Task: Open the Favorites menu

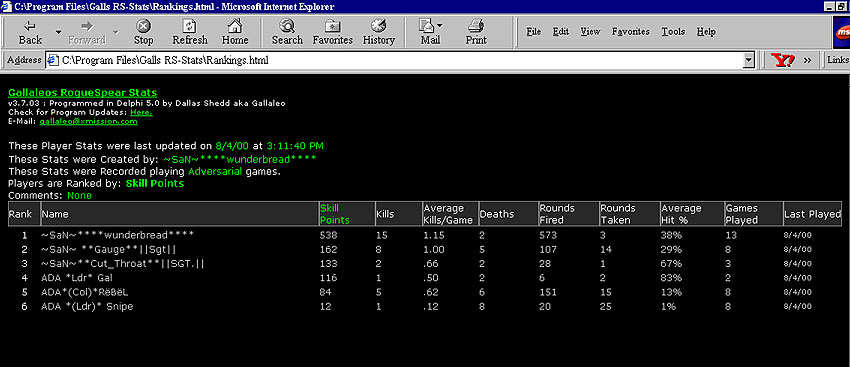Action: pyautogui.click(x=630, y=32)
